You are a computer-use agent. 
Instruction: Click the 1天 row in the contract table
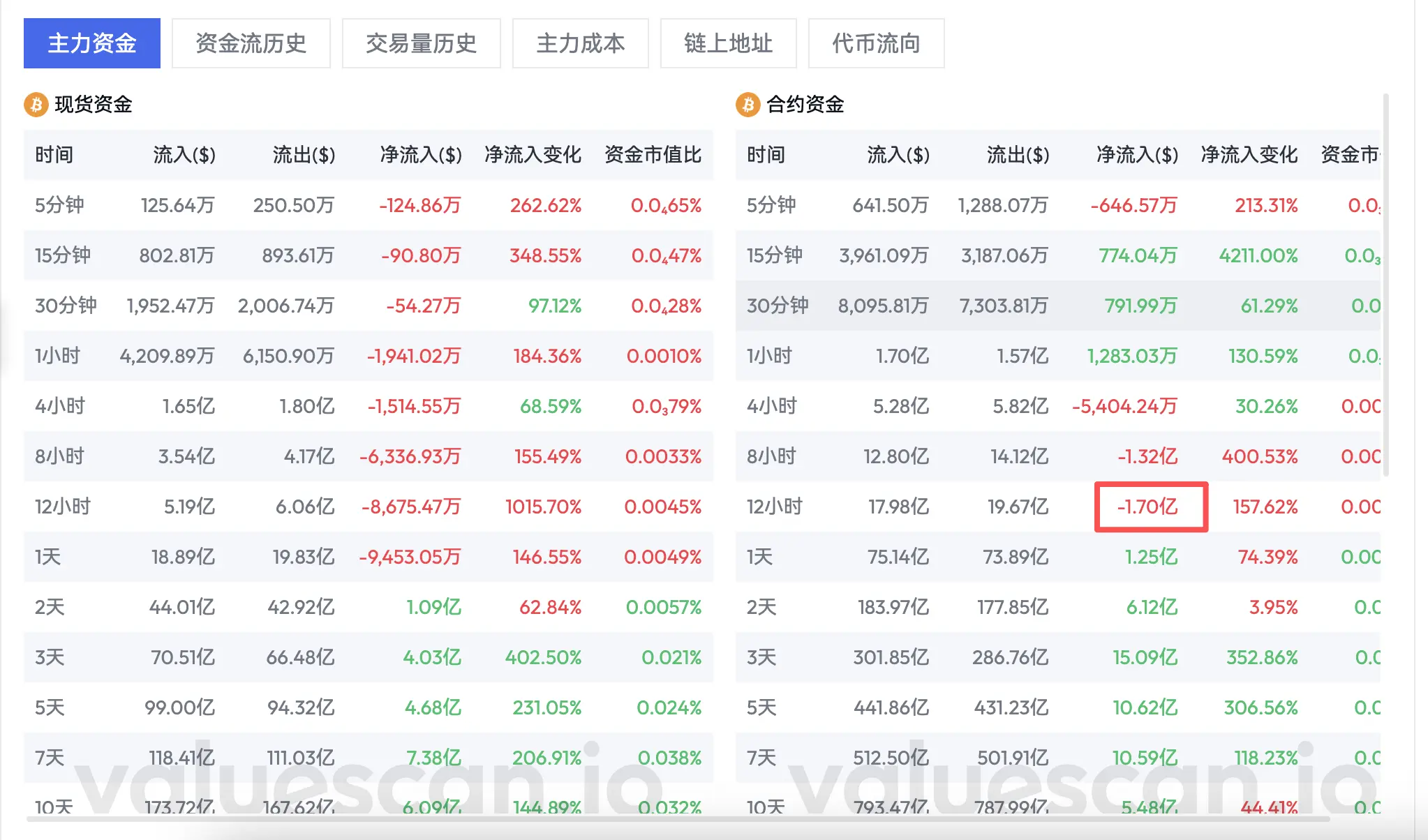(760, 557)
